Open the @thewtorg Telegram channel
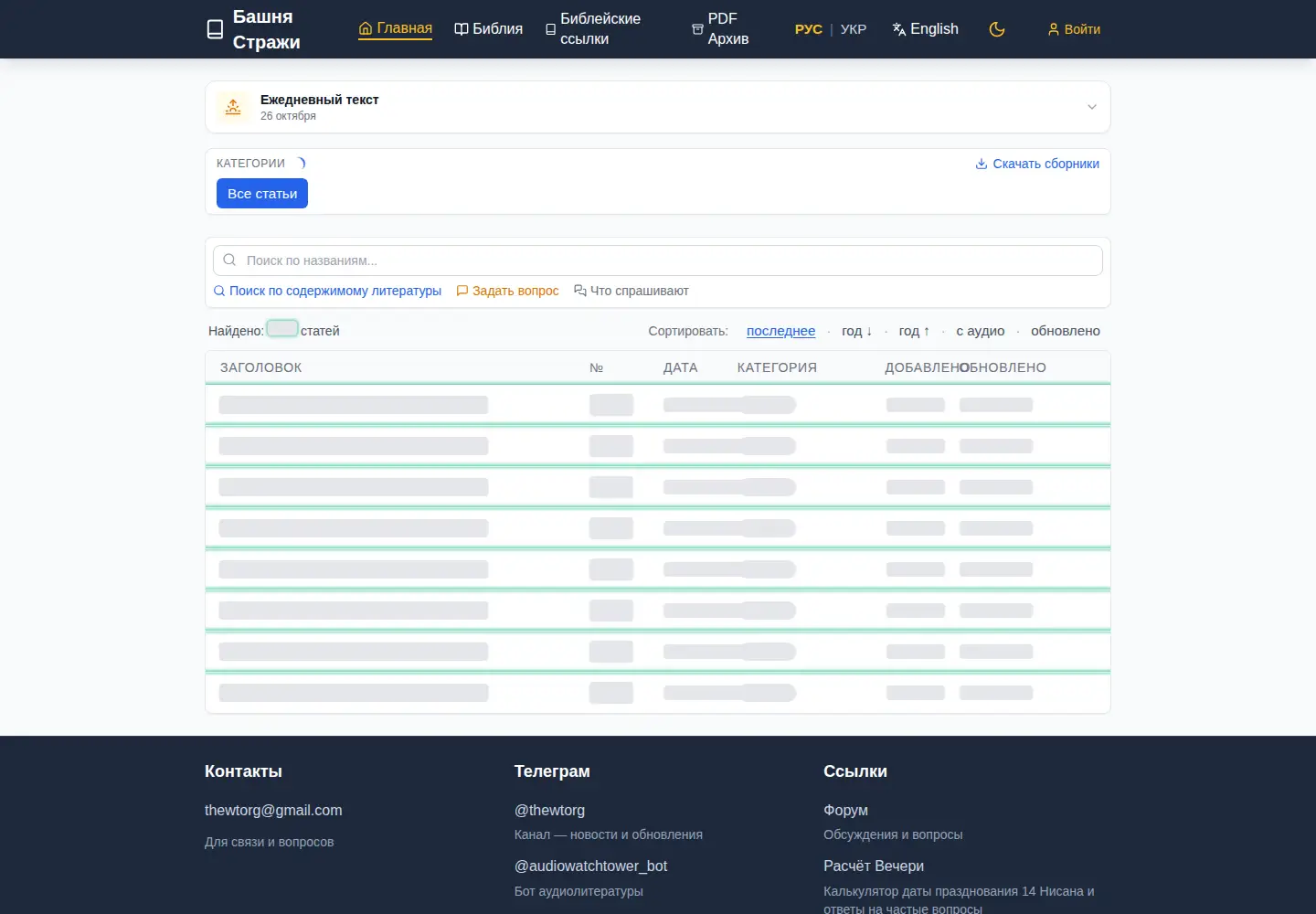1316x914 pixels. (549, 810)
